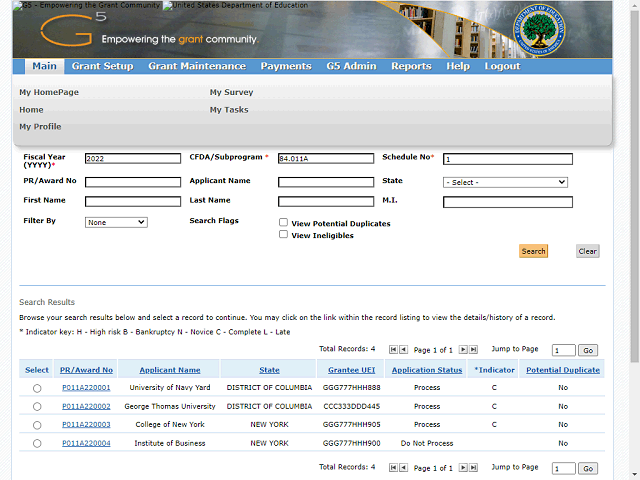The image size is (640, 480).
Task: Jump to last page using top pagination icon
Action: (x=474, y=349)
